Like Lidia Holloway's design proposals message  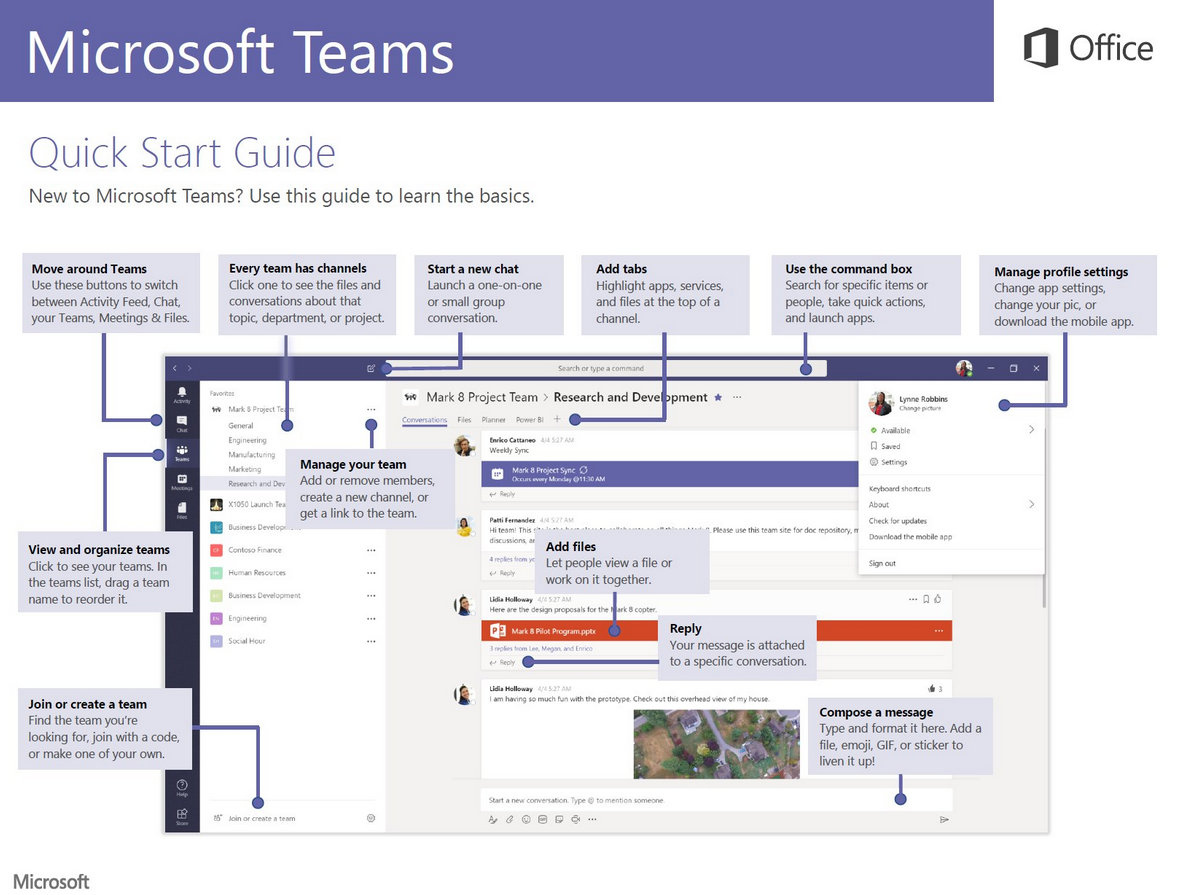pyautogui.click(x=938, y=599)
